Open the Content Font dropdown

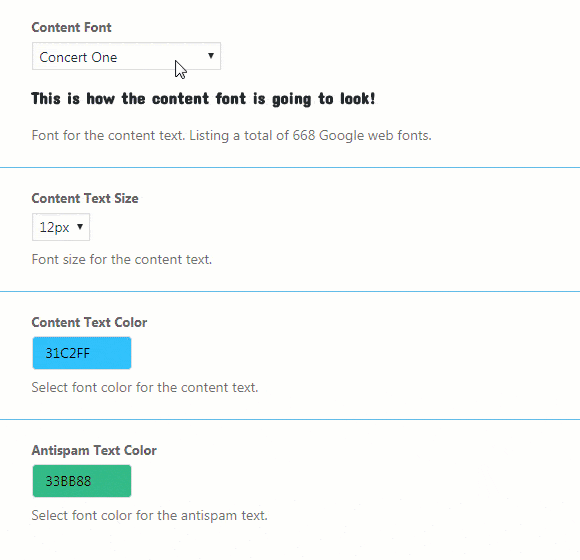126,56
